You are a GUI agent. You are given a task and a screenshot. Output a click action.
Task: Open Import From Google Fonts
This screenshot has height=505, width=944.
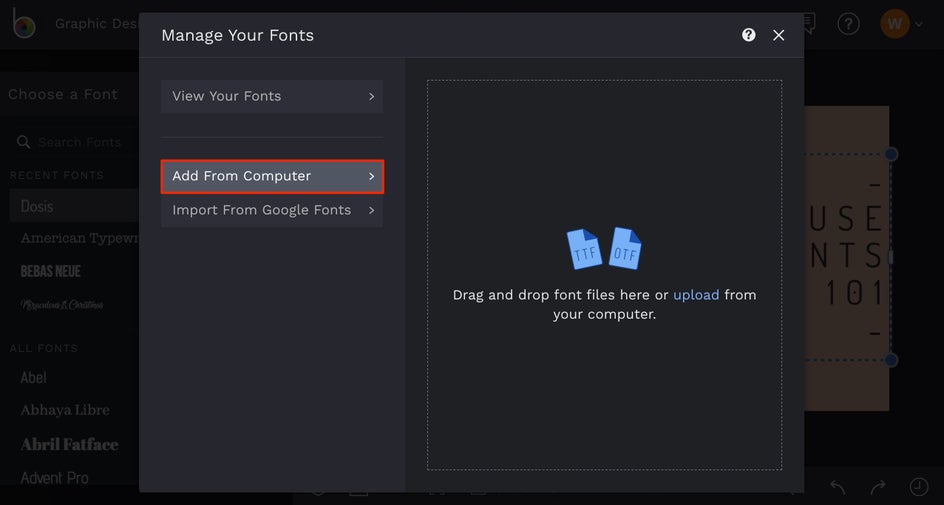(x=272, y=210)
